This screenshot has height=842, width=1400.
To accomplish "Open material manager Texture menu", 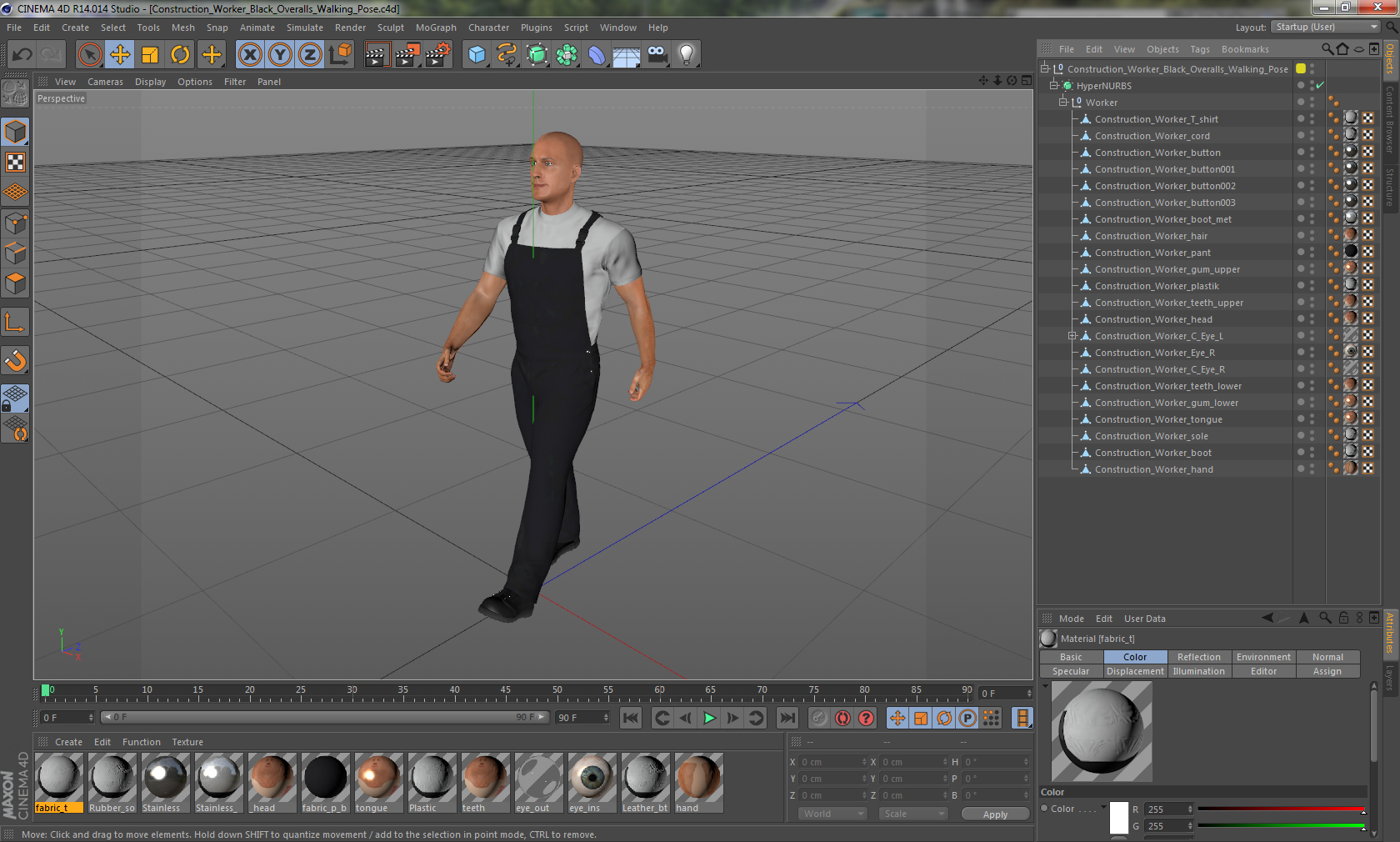I will tap(187, 742).
